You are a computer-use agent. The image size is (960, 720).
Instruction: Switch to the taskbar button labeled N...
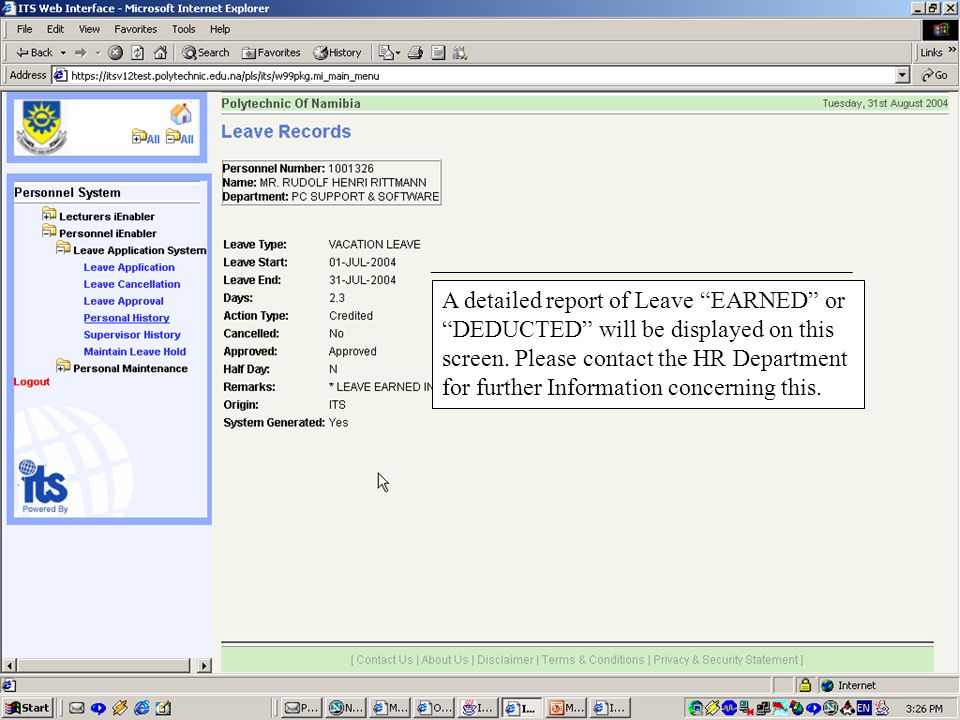coord(345,708)
